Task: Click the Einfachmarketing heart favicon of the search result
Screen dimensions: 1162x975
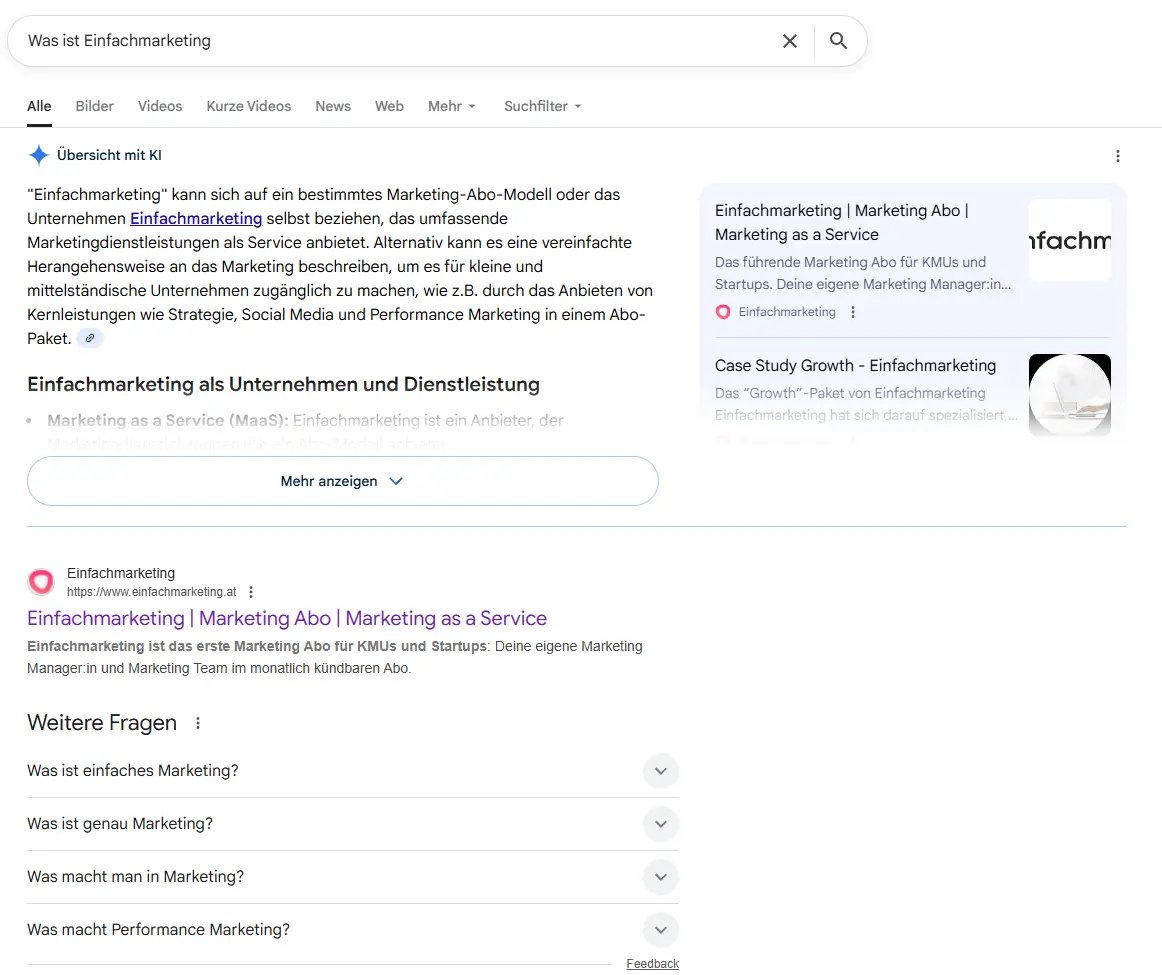Action: tap(40, 581)
